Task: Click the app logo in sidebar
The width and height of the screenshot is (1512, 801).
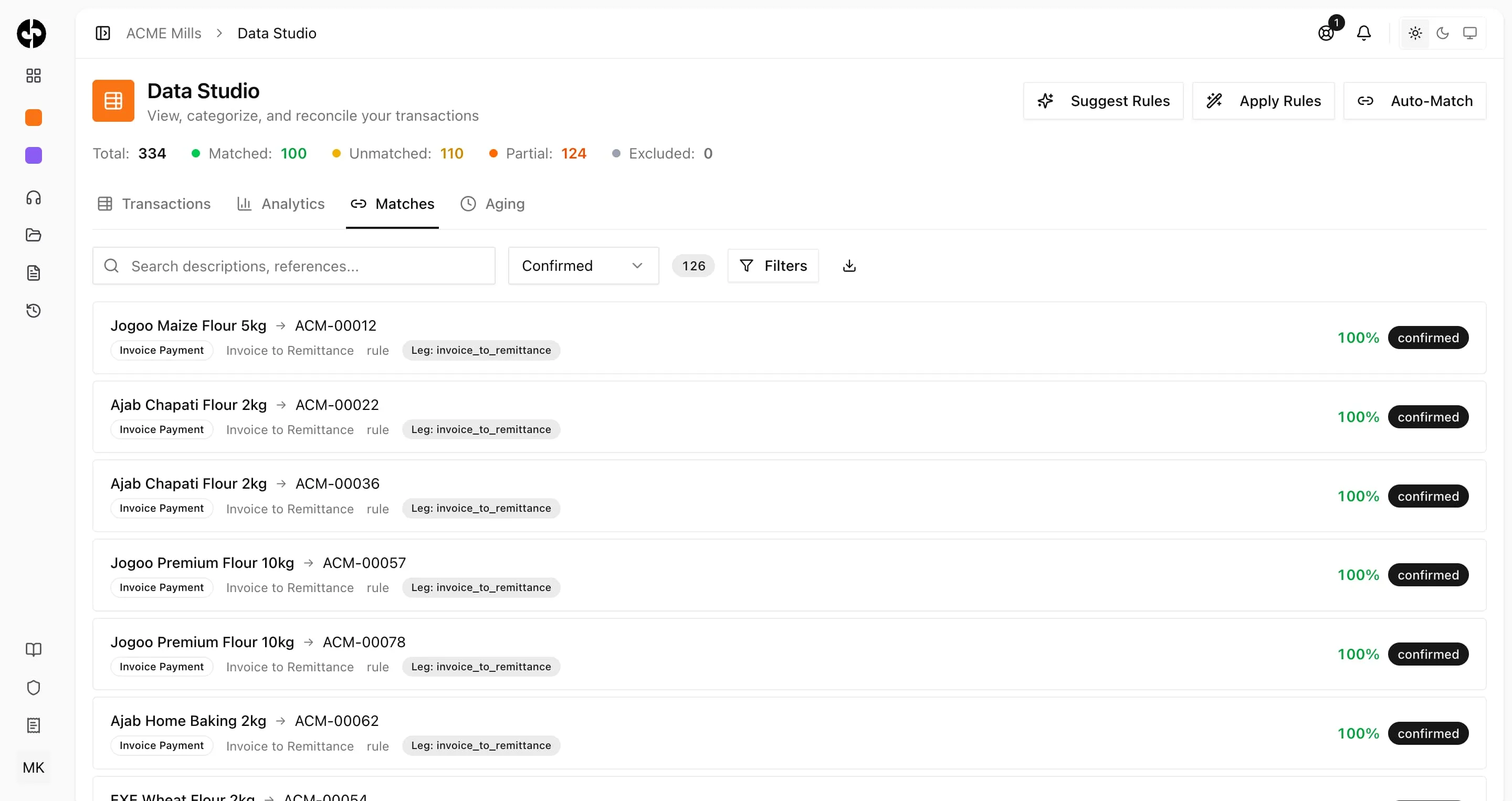Action: (x=31, y=34)
